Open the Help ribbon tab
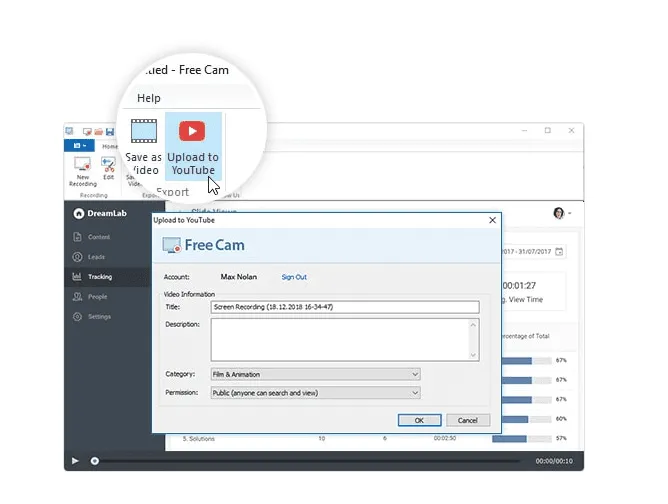668x504 pixels. 149,98
